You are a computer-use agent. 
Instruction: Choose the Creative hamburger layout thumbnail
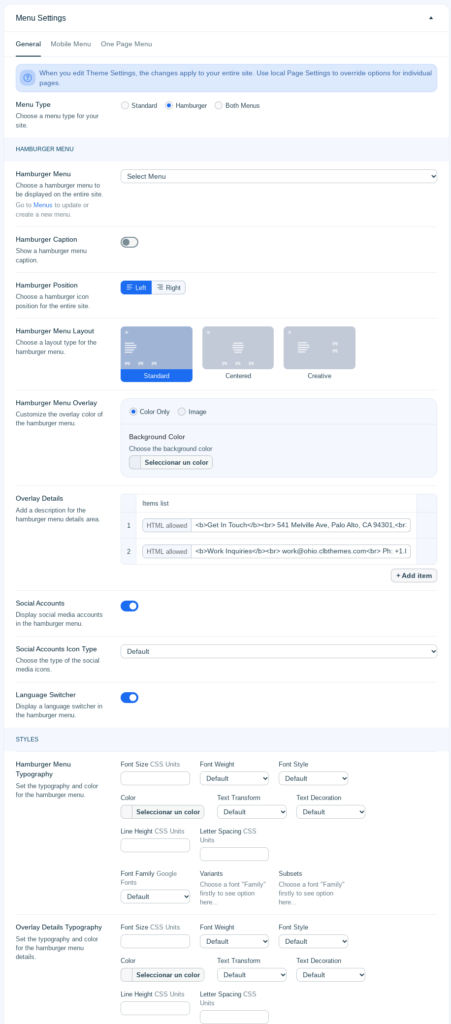coord(319,353)
